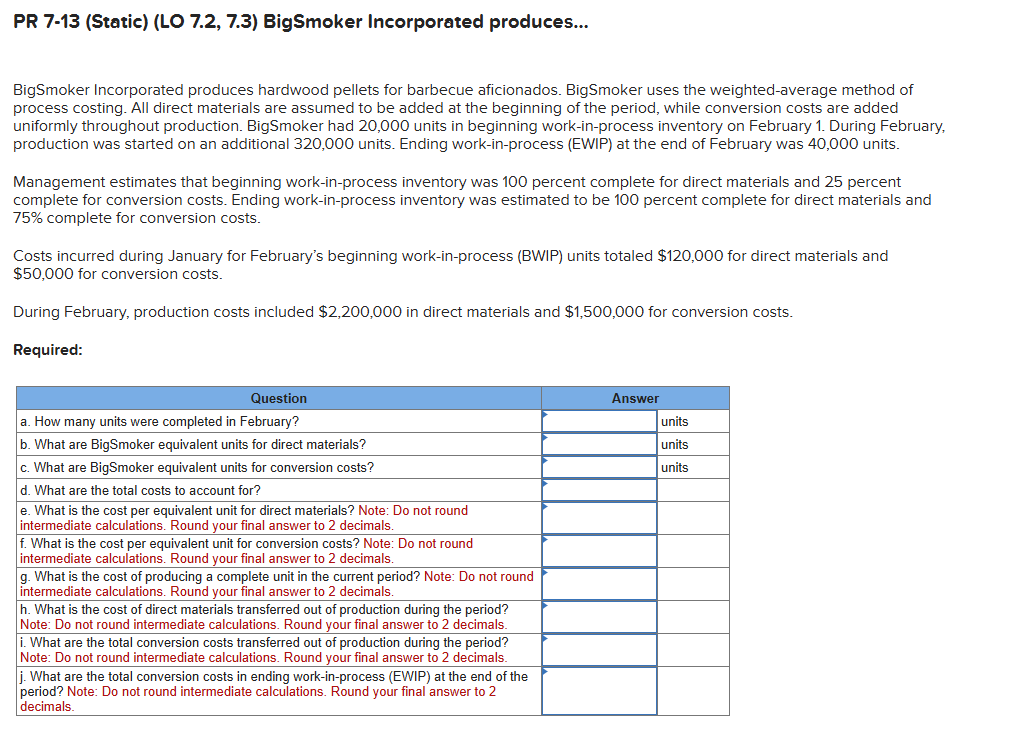Click the hint flag beside answer a
This screenshot has height=743, width=1023.
pos(545,415)
